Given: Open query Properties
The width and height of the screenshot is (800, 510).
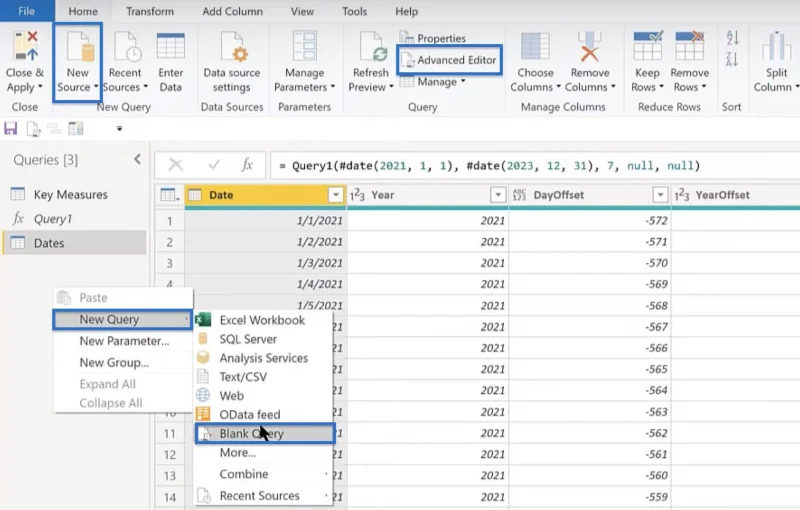Looking at the screenshot, I should point(433,38).
